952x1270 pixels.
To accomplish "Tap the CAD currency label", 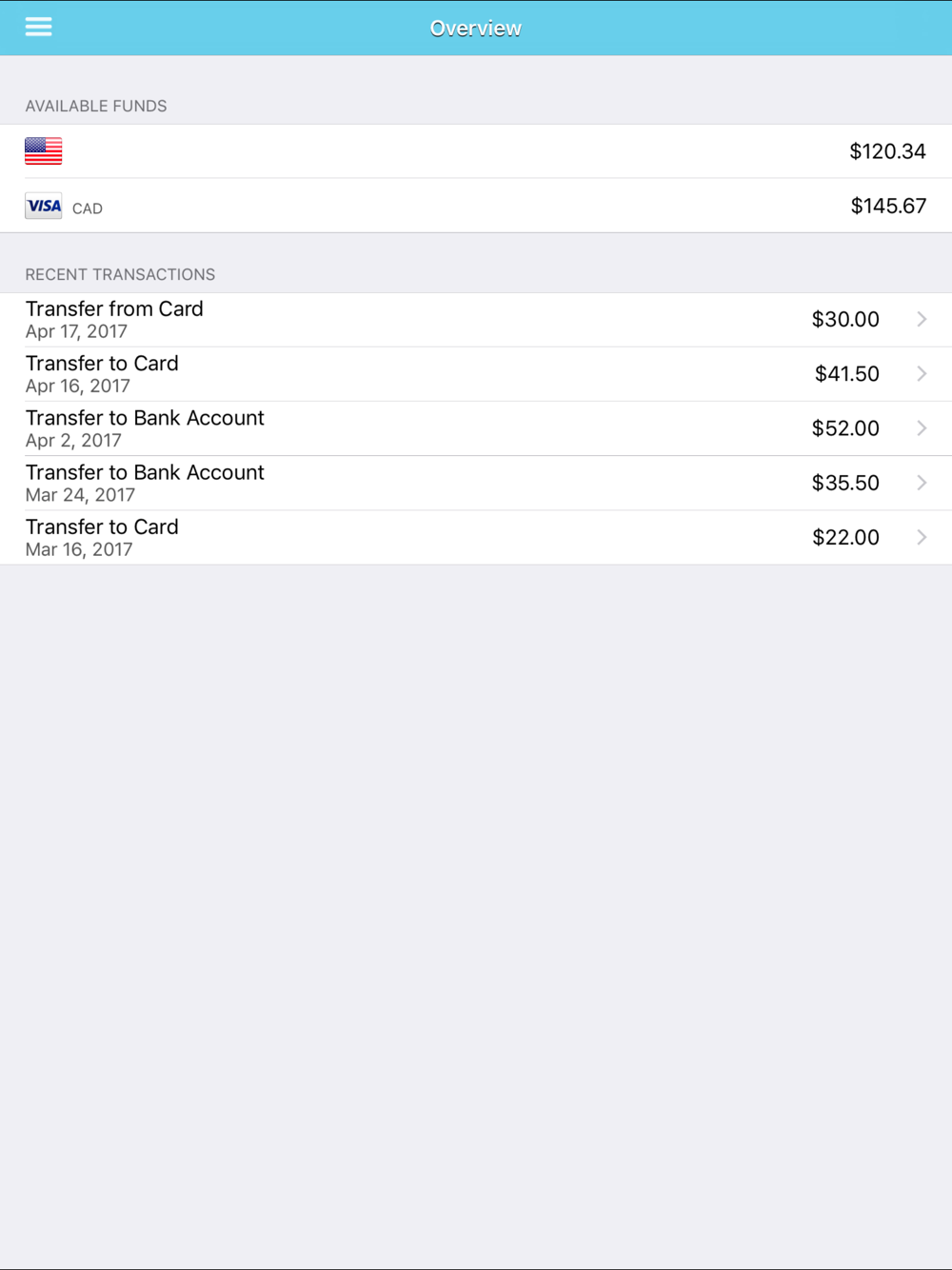I will coord(88,208).
